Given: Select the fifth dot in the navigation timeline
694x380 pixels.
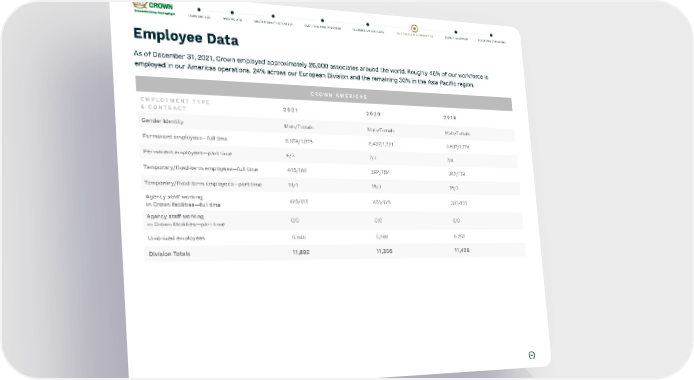Looking at the screenshot, I should pos(368,24).
